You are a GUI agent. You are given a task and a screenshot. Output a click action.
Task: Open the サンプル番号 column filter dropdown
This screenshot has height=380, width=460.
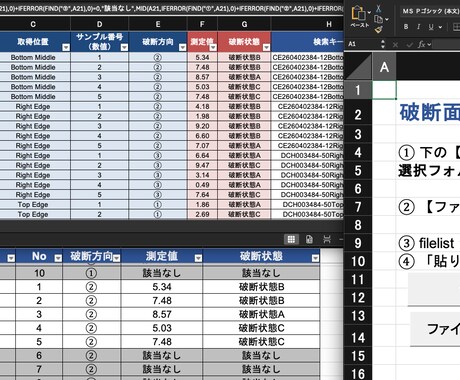click(x=124, y=47)
